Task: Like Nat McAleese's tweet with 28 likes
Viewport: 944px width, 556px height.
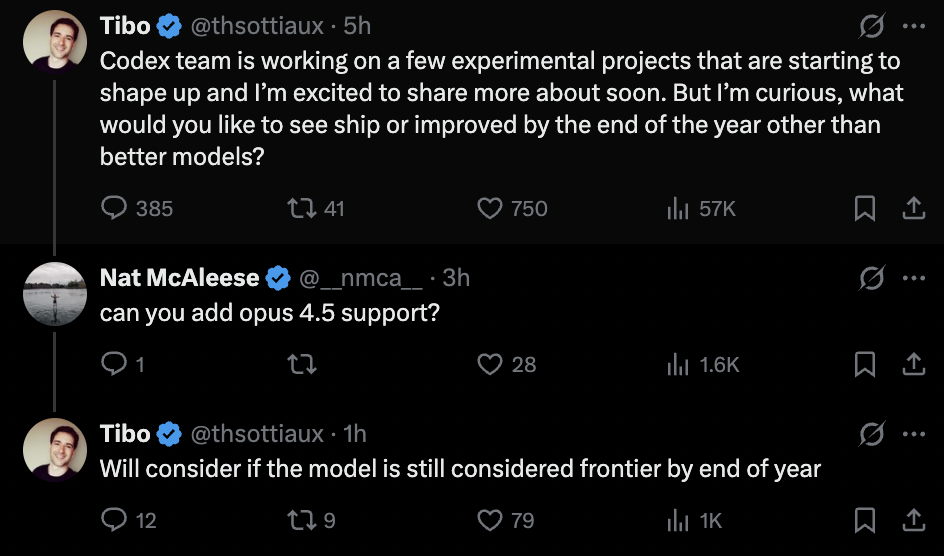Action: pyautogui.click(x=489, y=364)
